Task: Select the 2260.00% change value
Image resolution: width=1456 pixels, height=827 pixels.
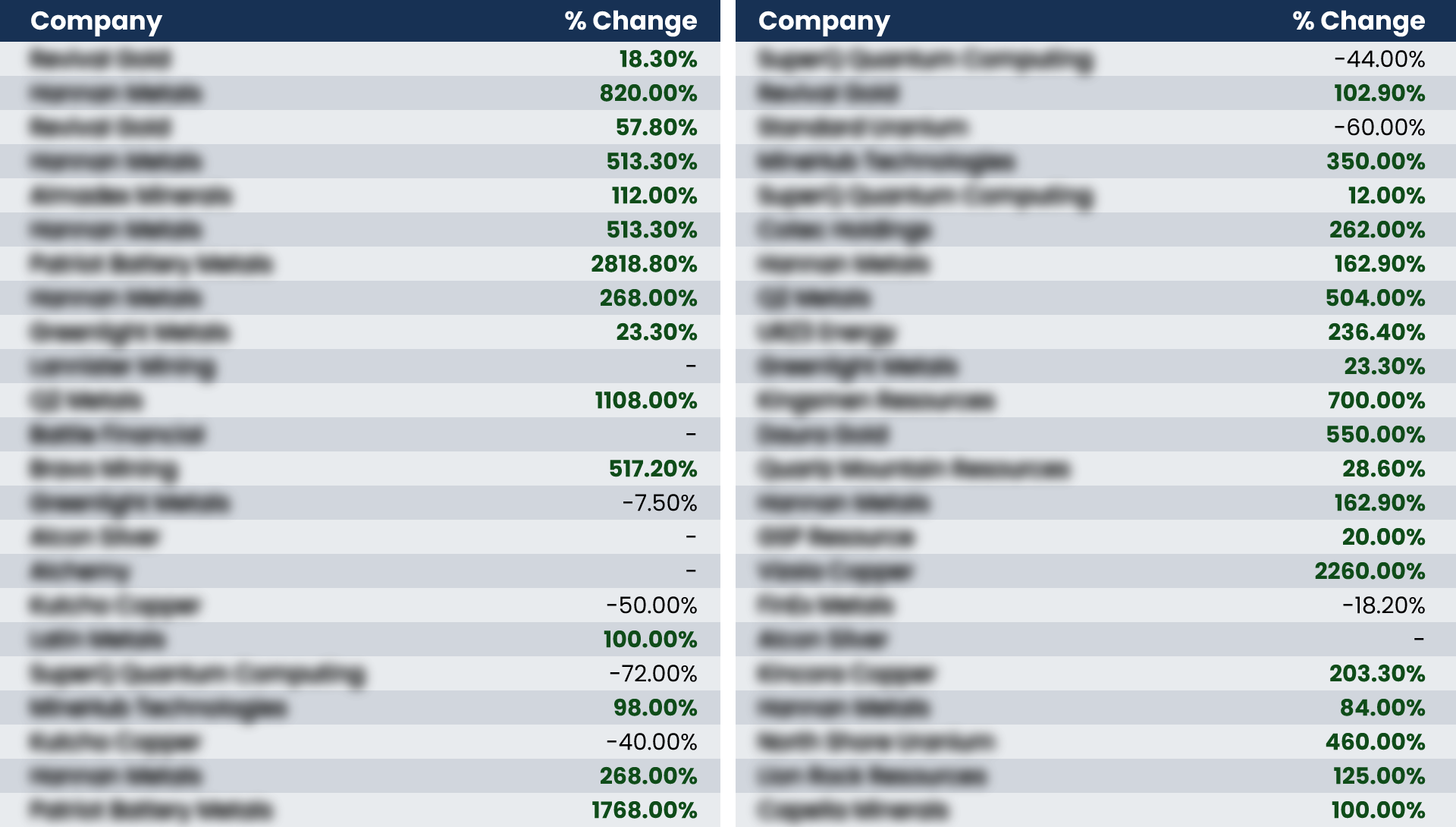Action: (x=1370, y=571)
